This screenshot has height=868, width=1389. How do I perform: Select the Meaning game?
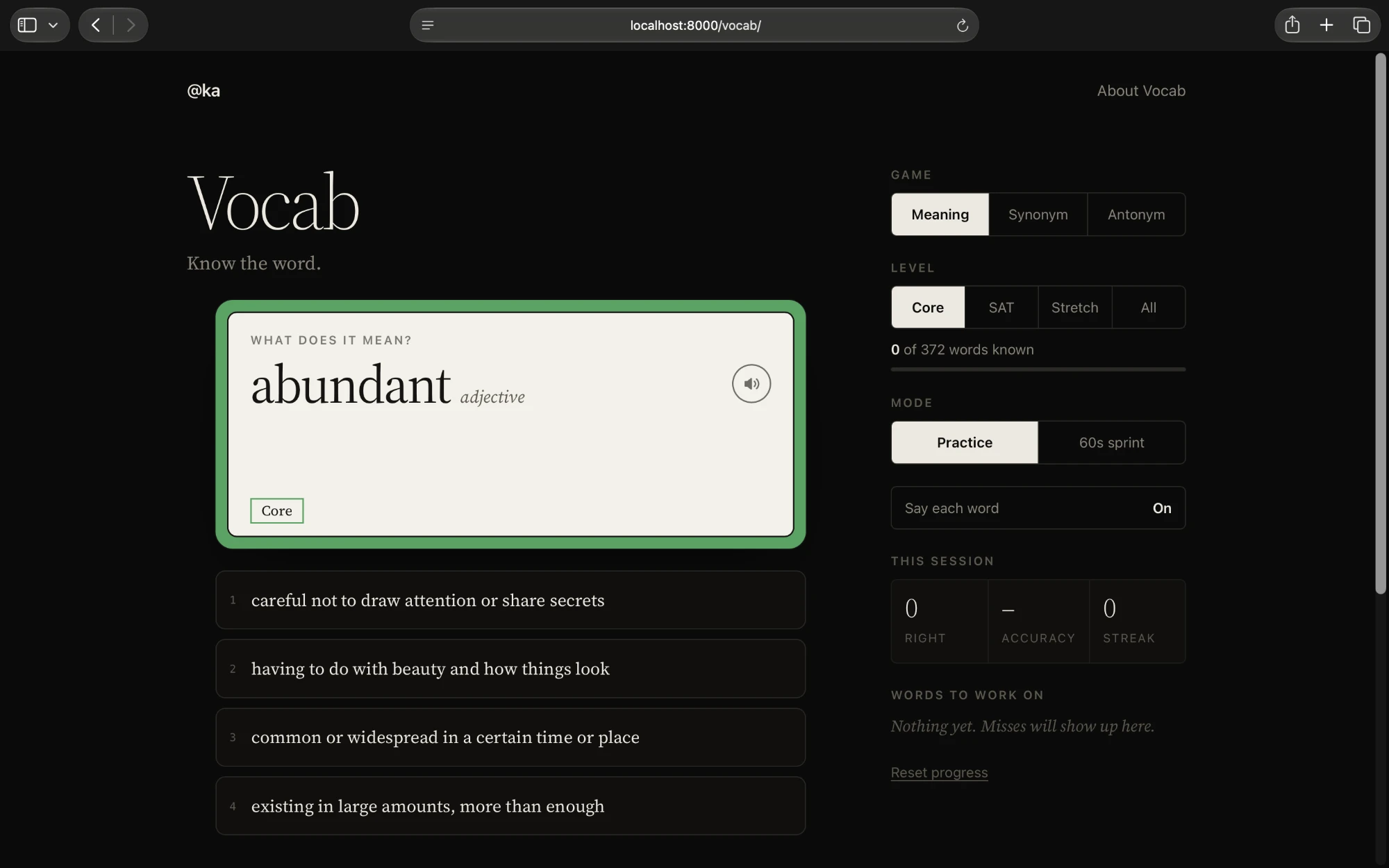click(x=940, y=215)
